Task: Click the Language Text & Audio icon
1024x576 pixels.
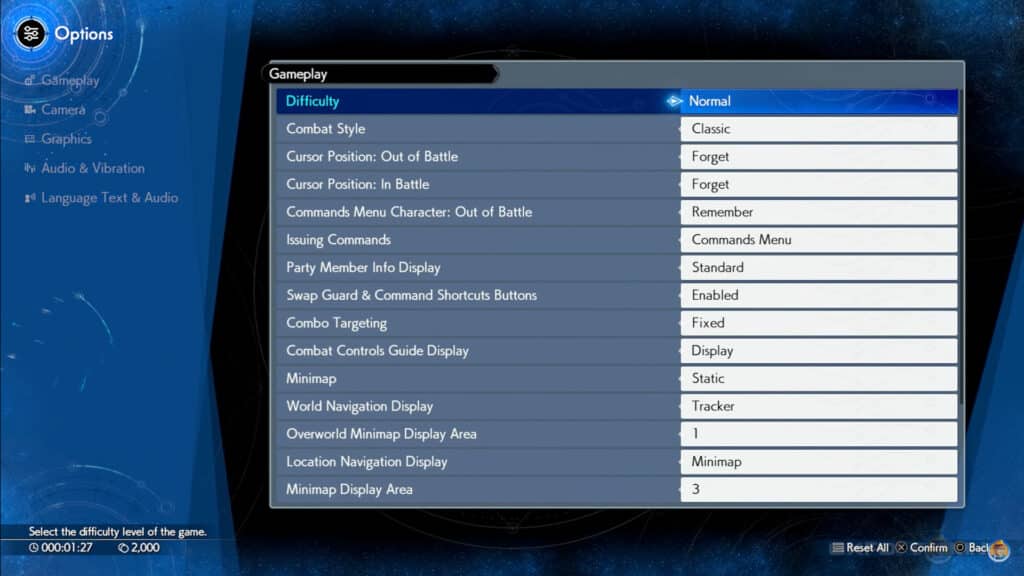Action: [x=29, y=198]
